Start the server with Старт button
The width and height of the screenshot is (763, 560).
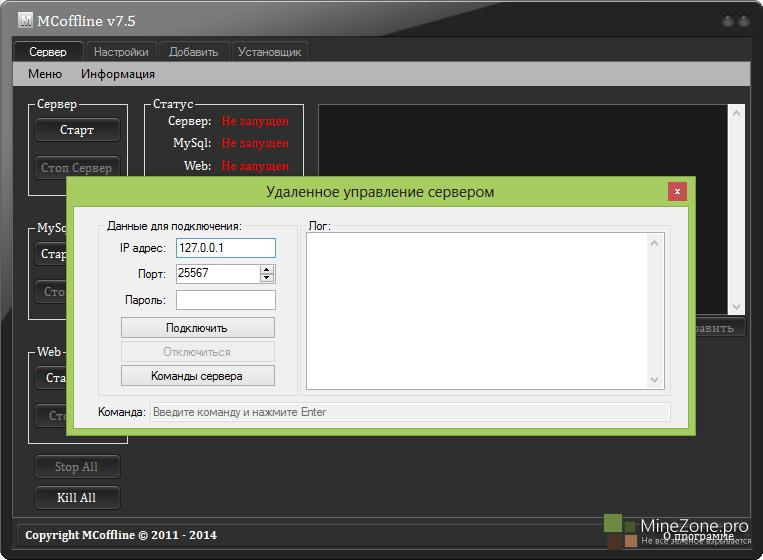77,130
